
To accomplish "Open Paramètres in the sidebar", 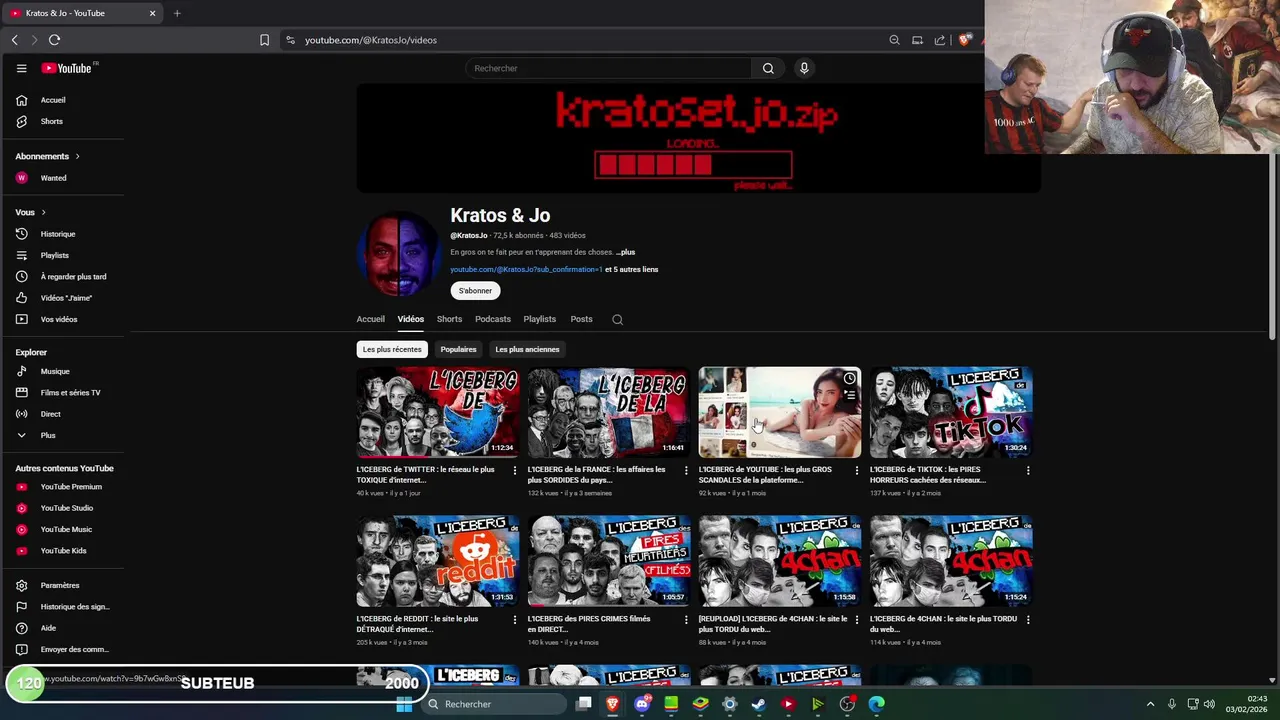I will pyautogui.click(x=62, y=585).
